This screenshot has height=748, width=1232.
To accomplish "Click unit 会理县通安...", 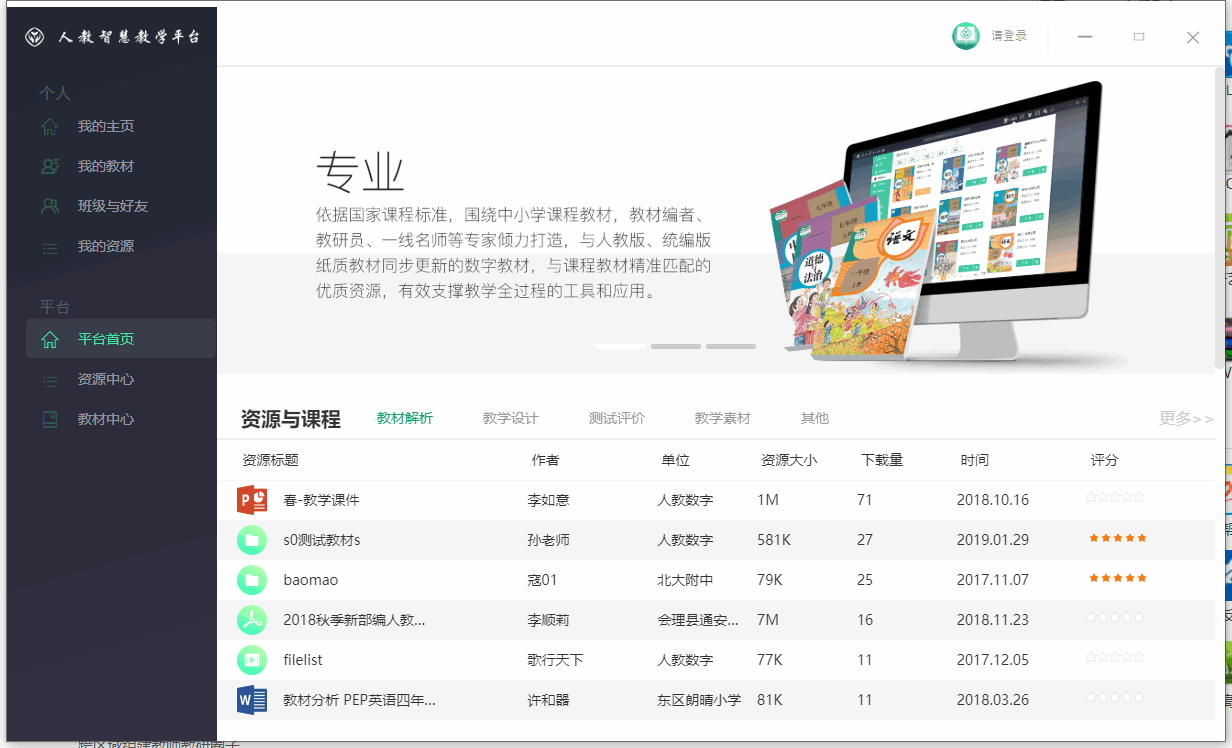I will point(698,620).
